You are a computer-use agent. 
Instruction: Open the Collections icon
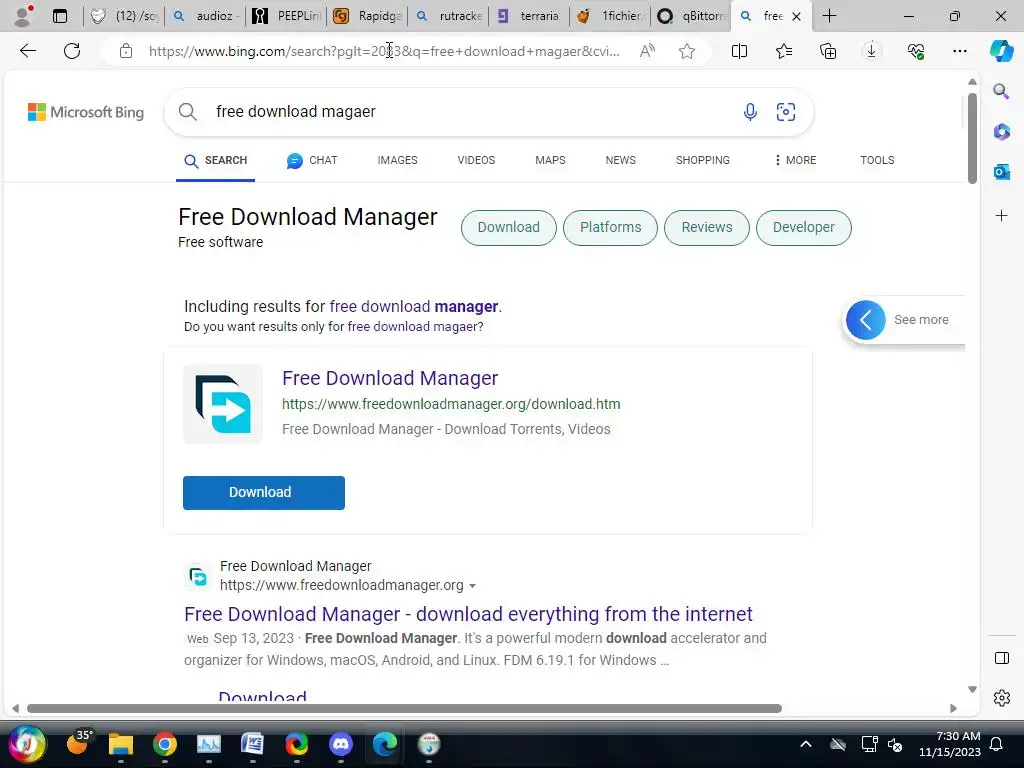click(827, 51)
